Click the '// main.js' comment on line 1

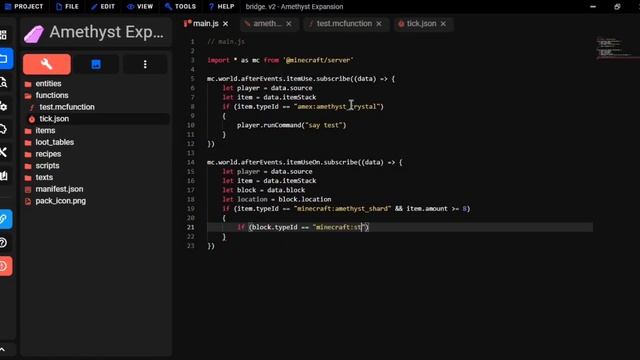(x=226, y=42)
